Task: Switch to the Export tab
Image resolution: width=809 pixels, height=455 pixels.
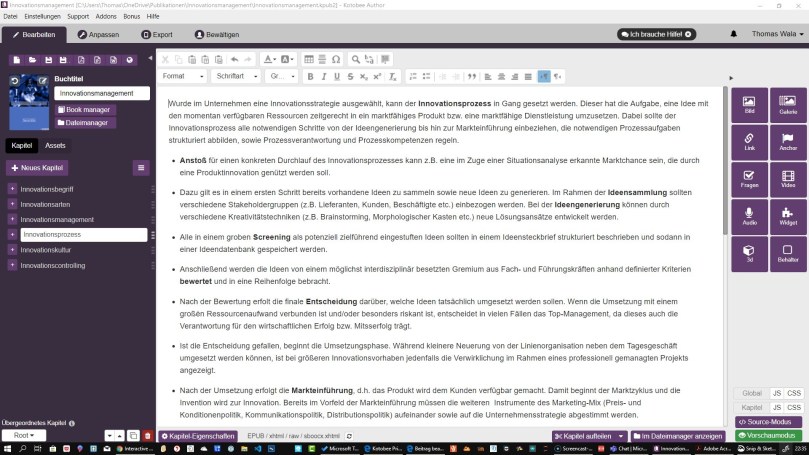Action: pyautogui.click(x=157, y=34)
